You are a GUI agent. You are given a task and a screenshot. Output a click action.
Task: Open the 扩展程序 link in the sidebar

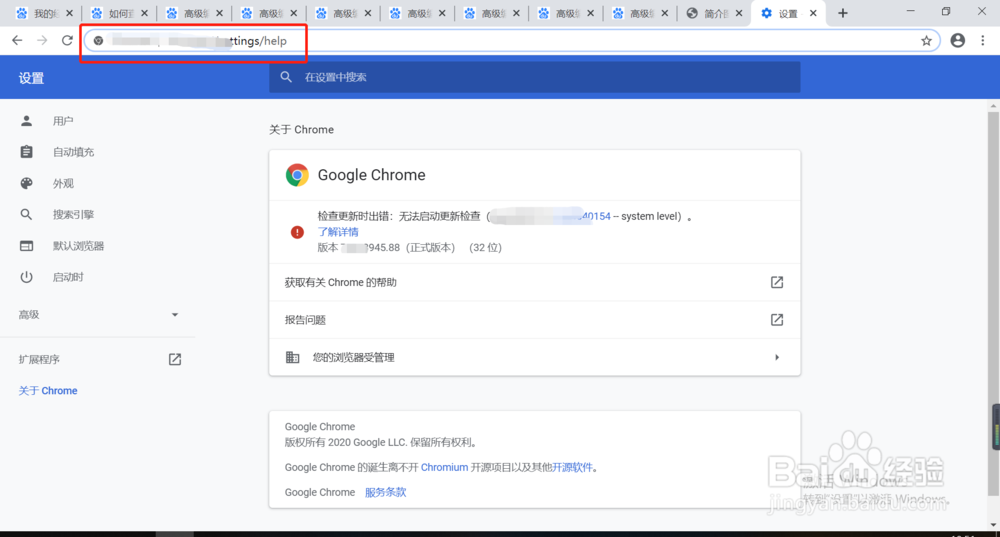[x=40, y=359]
